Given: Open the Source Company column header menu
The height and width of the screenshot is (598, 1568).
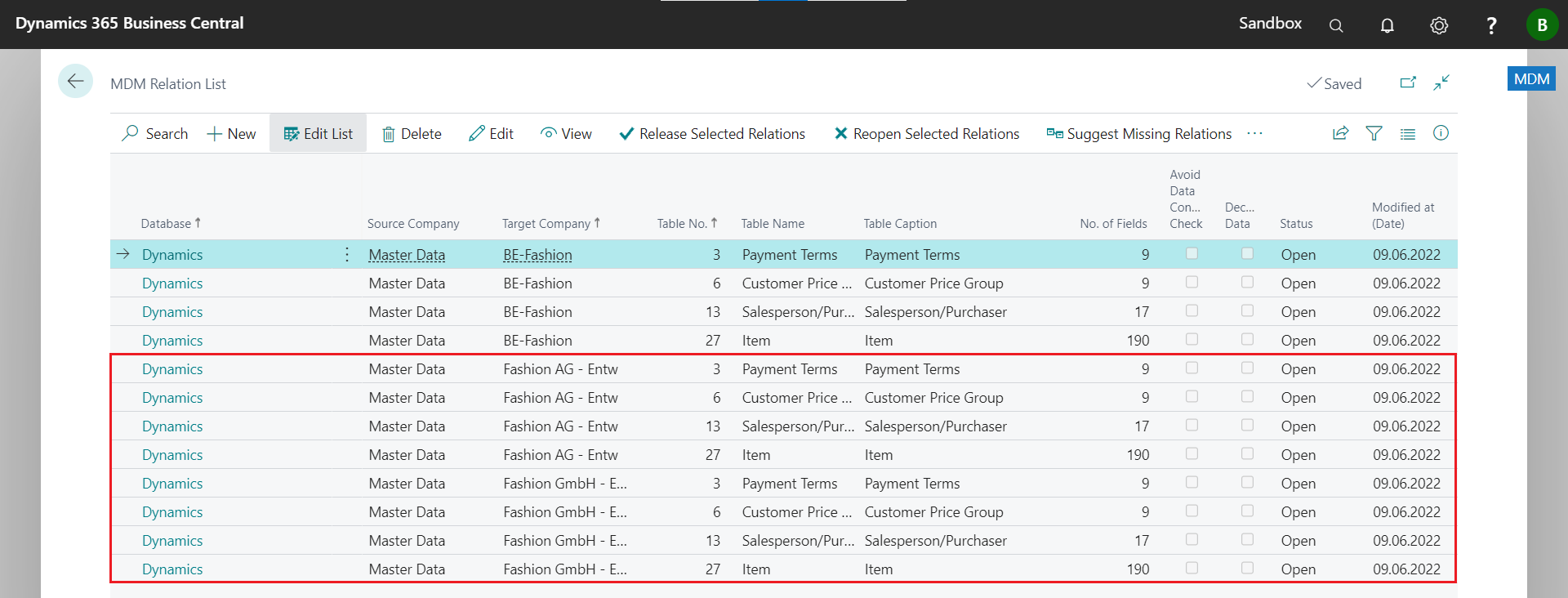Looking at the screenshot, I should tap(413, 224).
